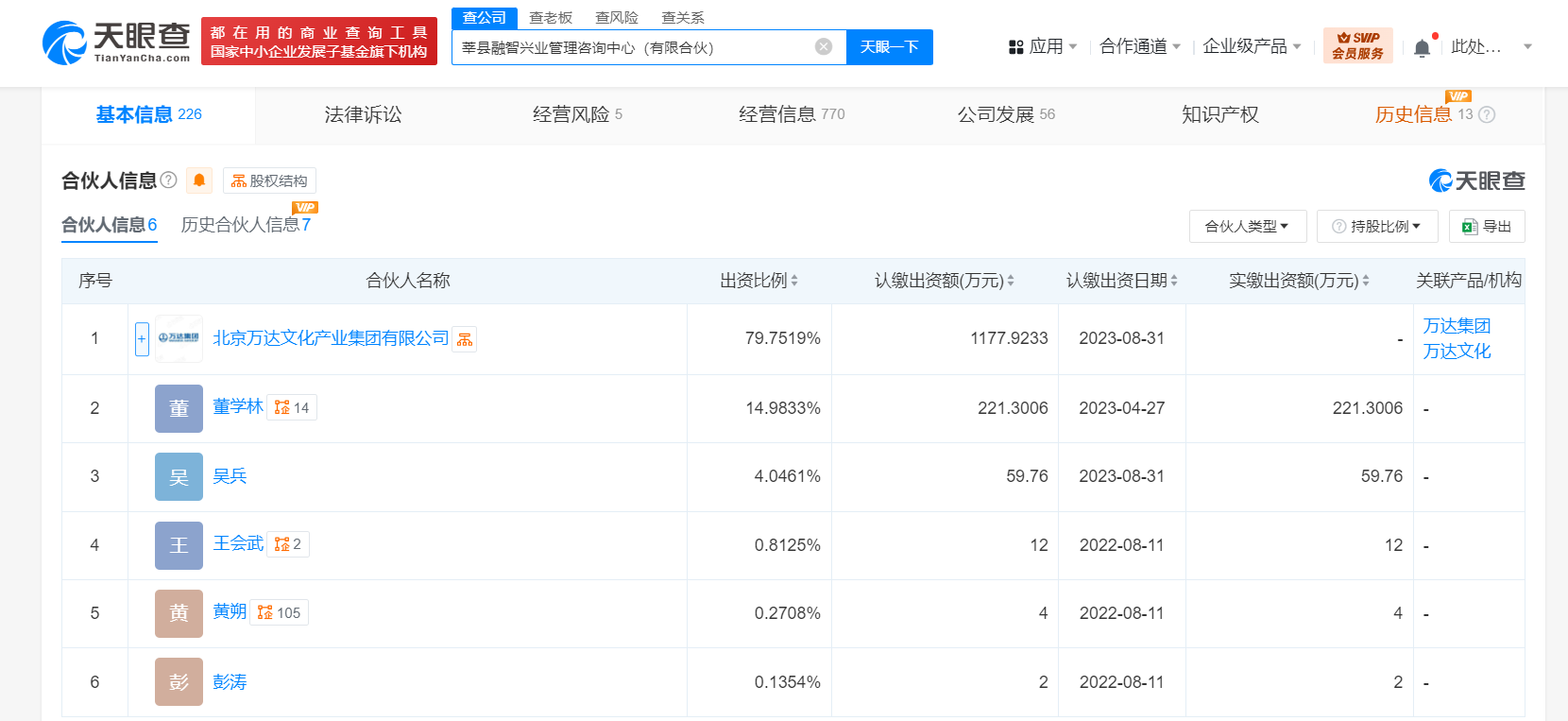Click the help icon next to 合伙人信息 title
The image size is (1568, 721).
pyautogui.click(x=169, y=180)
